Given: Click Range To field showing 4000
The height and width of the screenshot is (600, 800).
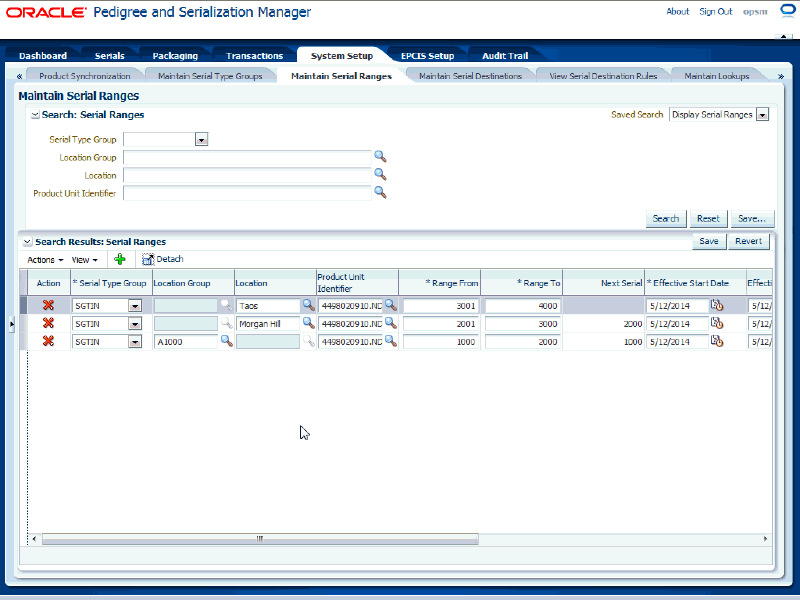Looking at the screenshot, I should point(523,306).
